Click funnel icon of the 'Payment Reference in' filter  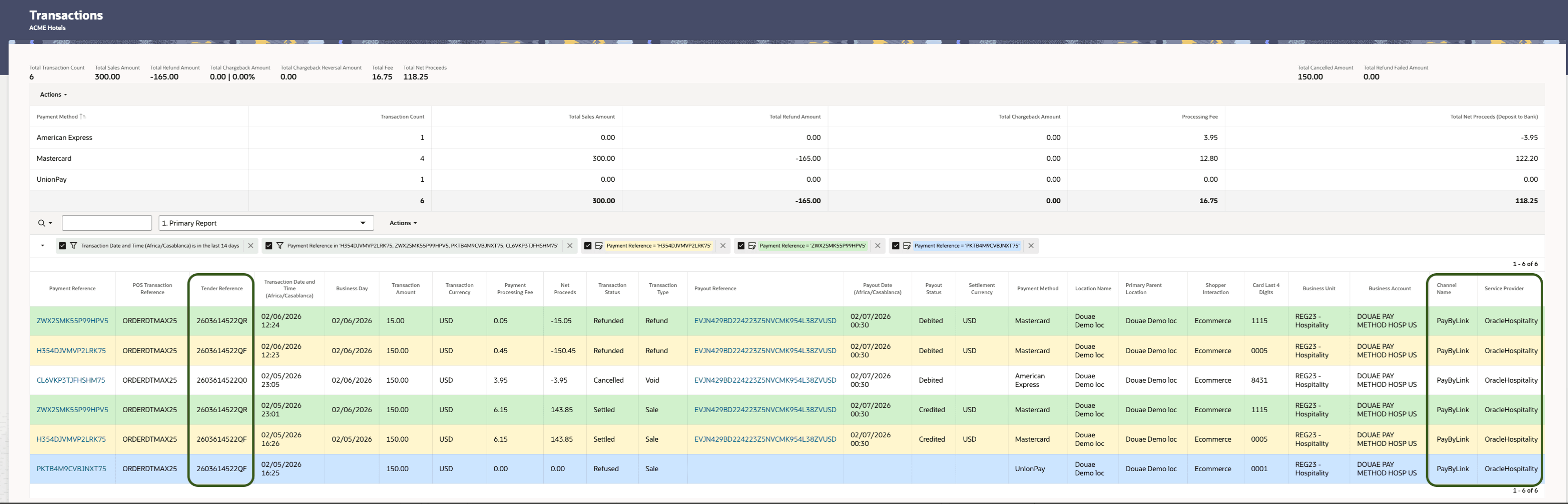coord(280,246)
